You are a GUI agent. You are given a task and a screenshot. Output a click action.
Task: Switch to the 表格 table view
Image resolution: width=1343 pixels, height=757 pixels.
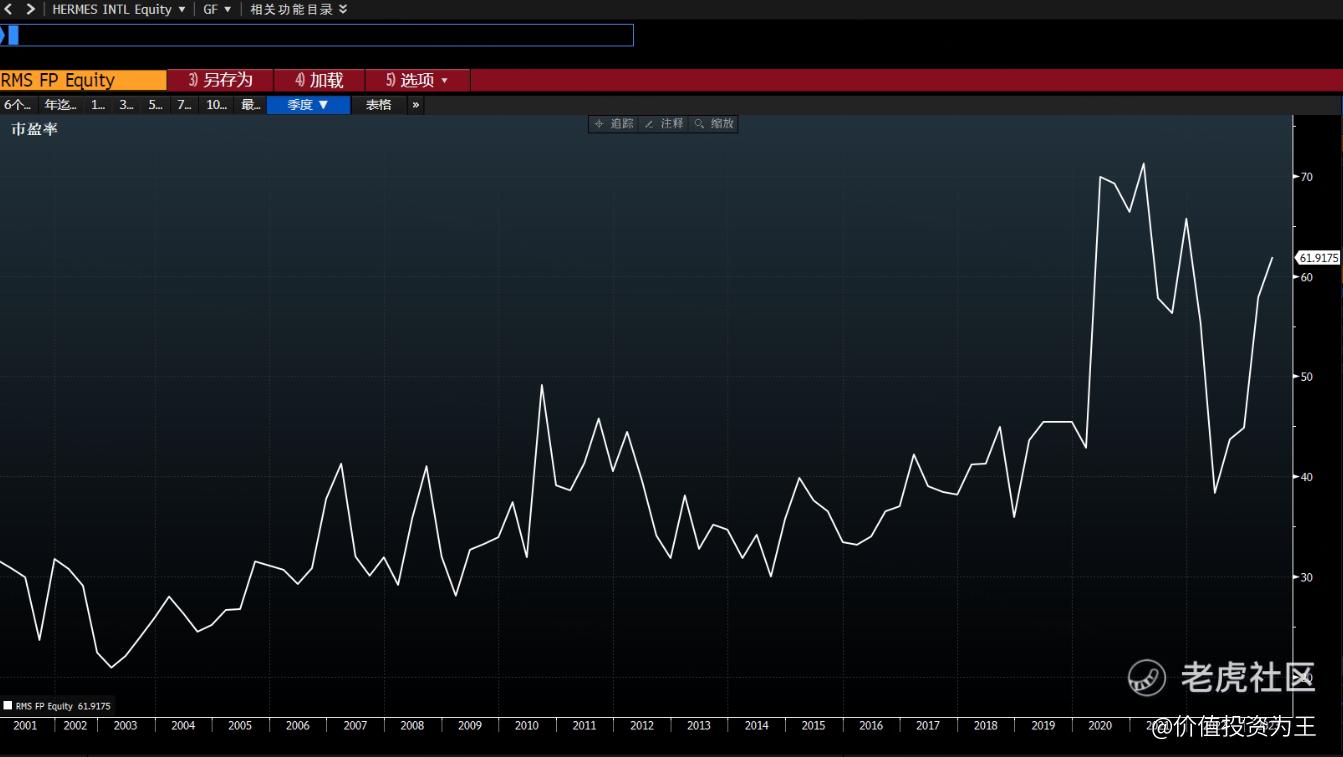(378, 105)
